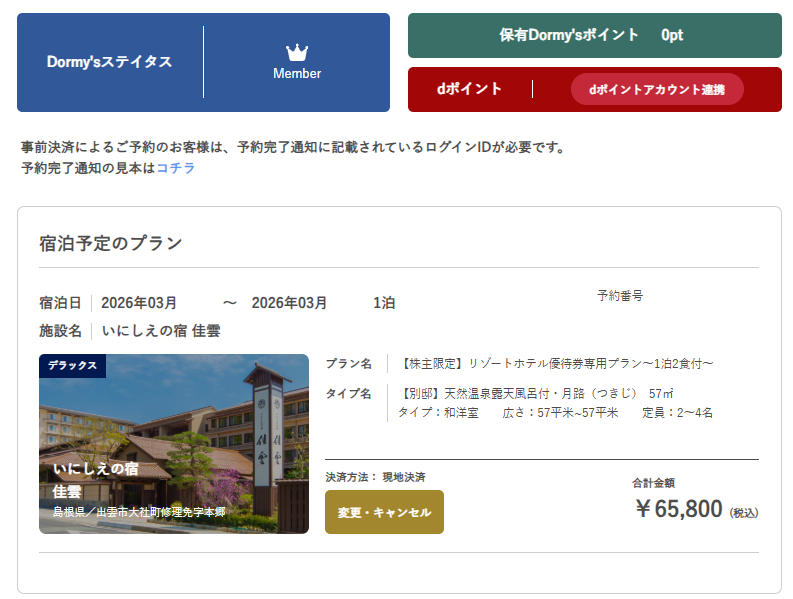Click the 決済方法: 現地決済 text
Viewport: 793px width, 599px height.
382,477
